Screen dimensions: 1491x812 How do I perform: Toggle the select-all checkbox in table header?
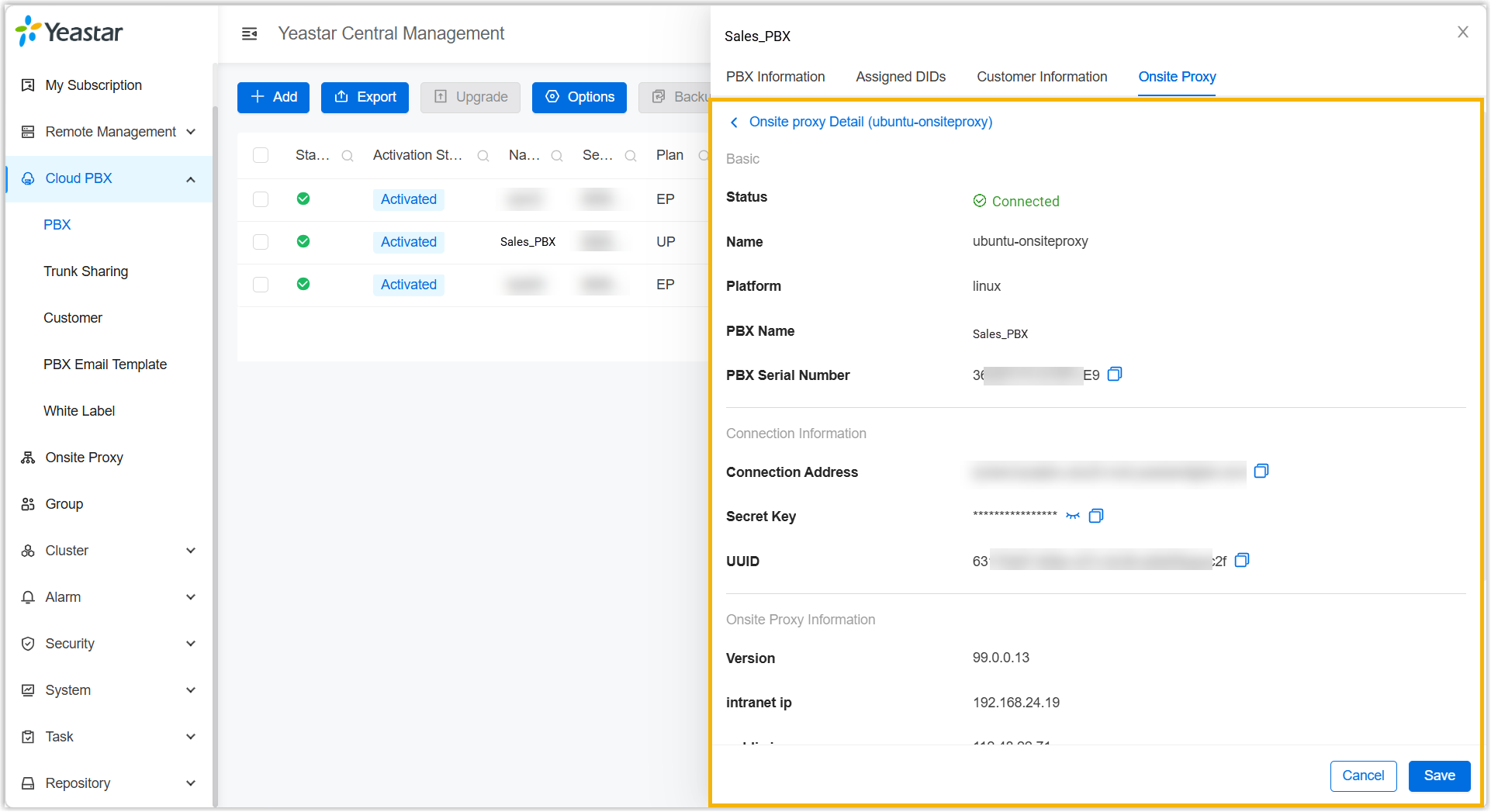(x=261, y=155)
